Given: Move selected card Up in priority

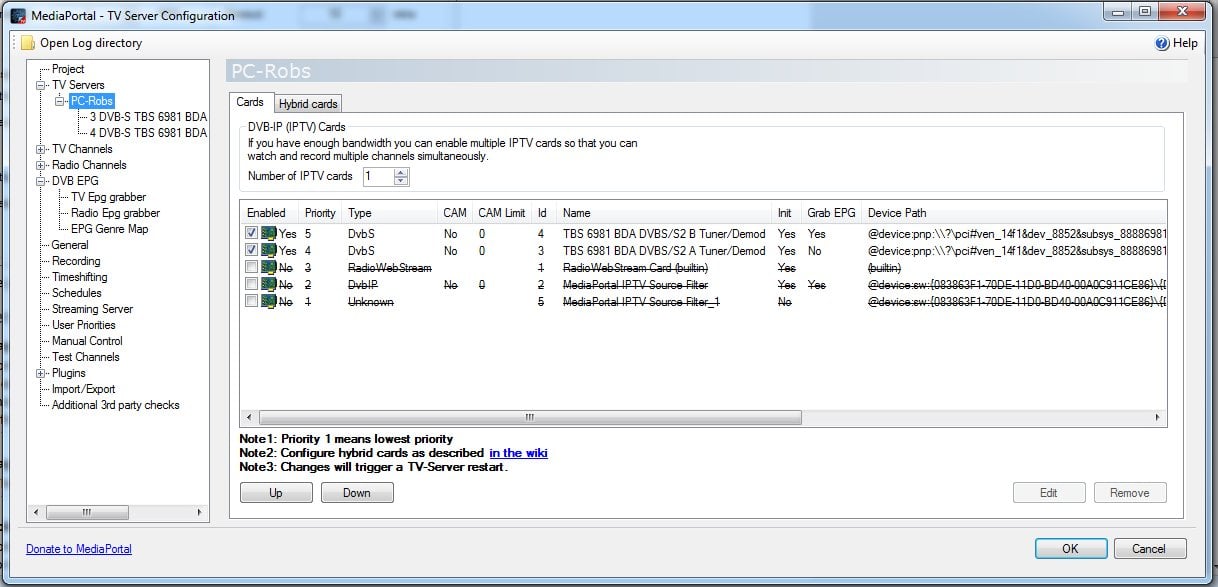Looking at the screenshot, I should pos(276,492).
